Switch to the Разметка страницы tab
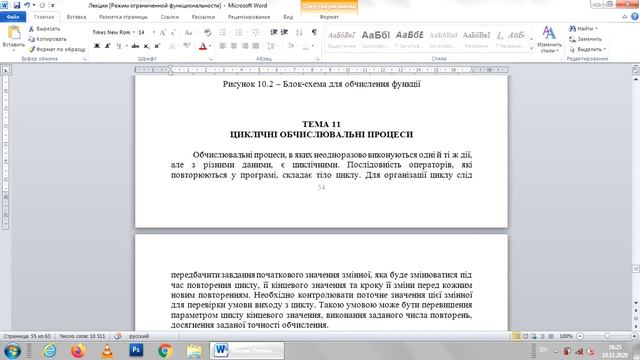 point(123,17)
